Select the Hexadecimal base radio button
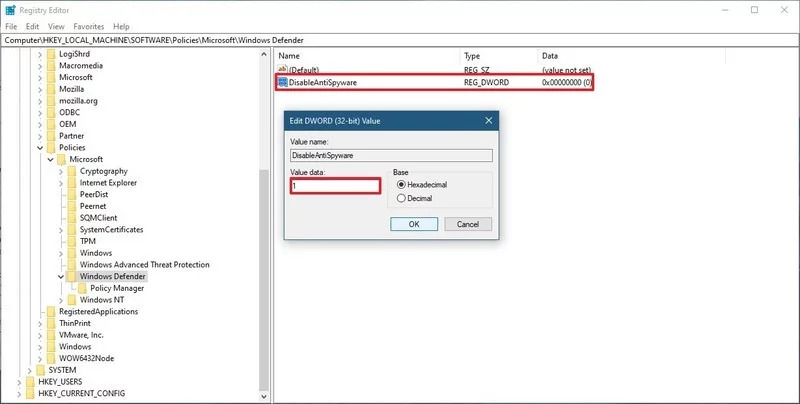The image size is (800, 404). [x=402, y=185]
